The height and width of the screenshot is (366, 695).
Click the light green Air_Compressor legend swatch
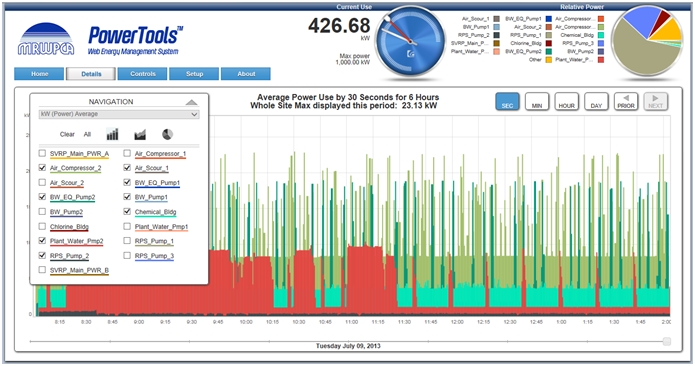(x=601, y=27)
